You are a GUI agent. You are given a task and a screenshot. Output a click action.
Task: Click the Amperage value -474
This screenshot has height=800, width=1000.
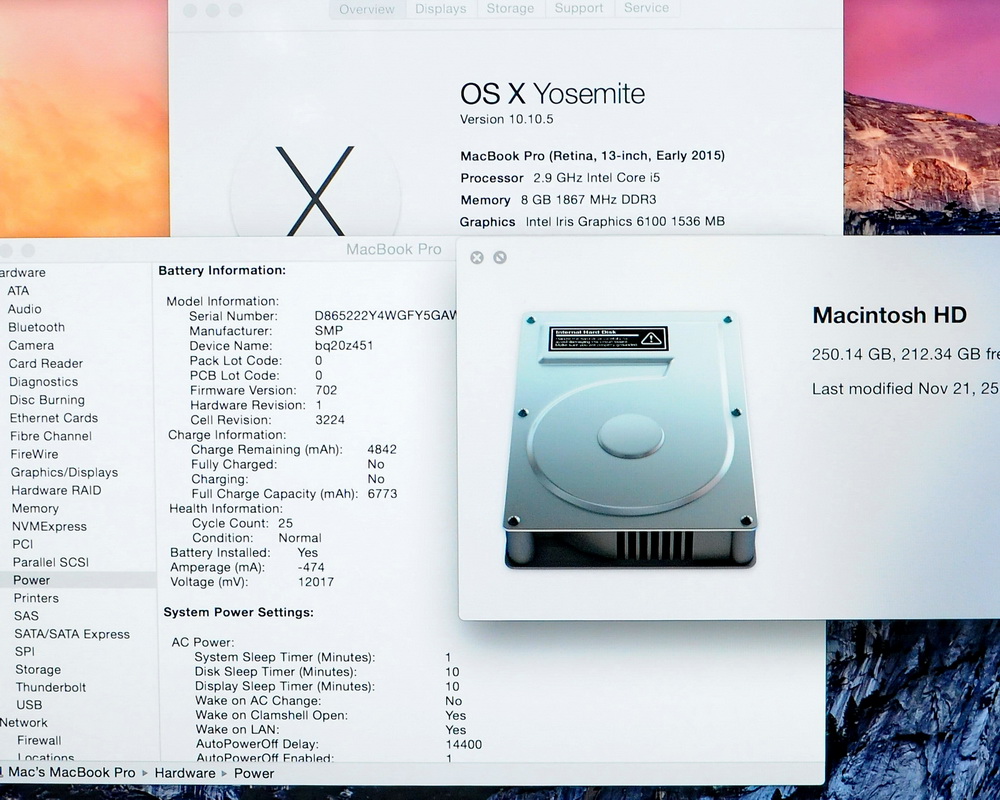pyautogui.click(x=311, y=567)
